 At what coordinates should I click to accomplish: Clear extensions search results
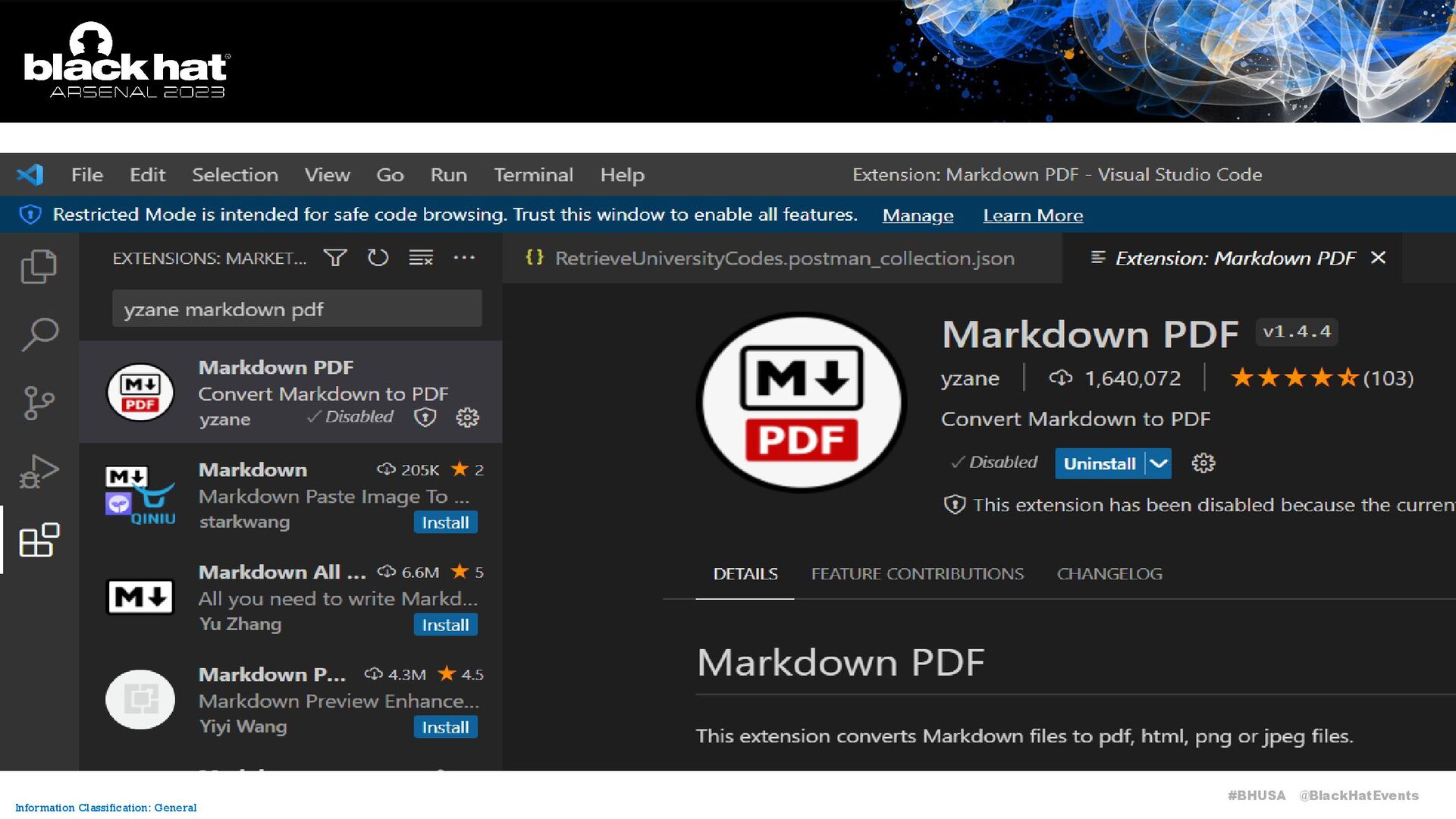[x=421, y=258]
